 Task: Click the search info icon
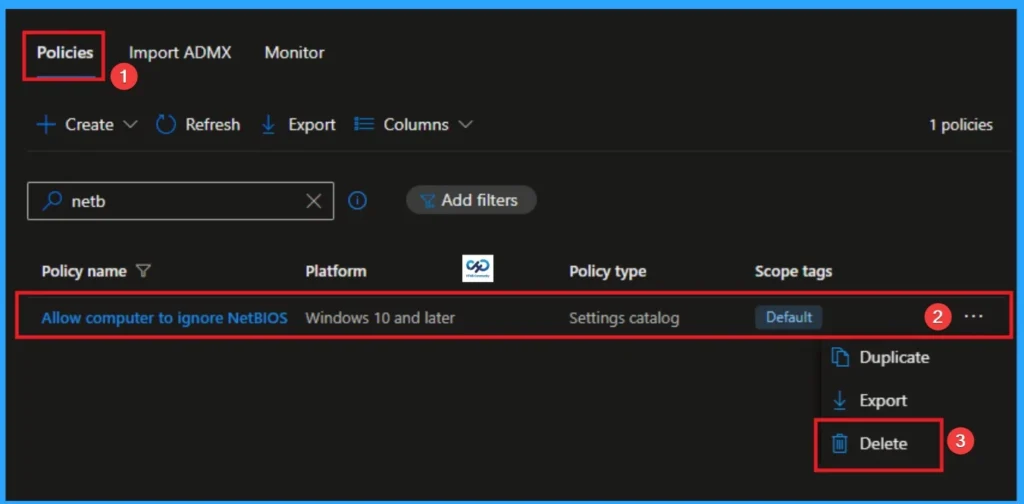pos(357,200)
